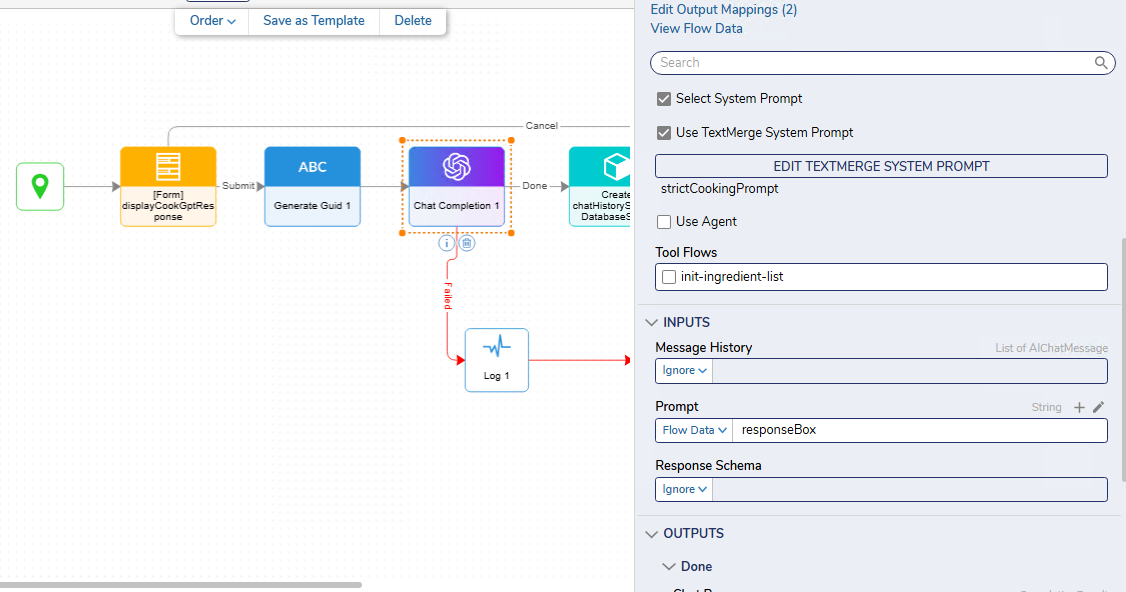Check the init-ingredient-list tool flow

(669, 277)
